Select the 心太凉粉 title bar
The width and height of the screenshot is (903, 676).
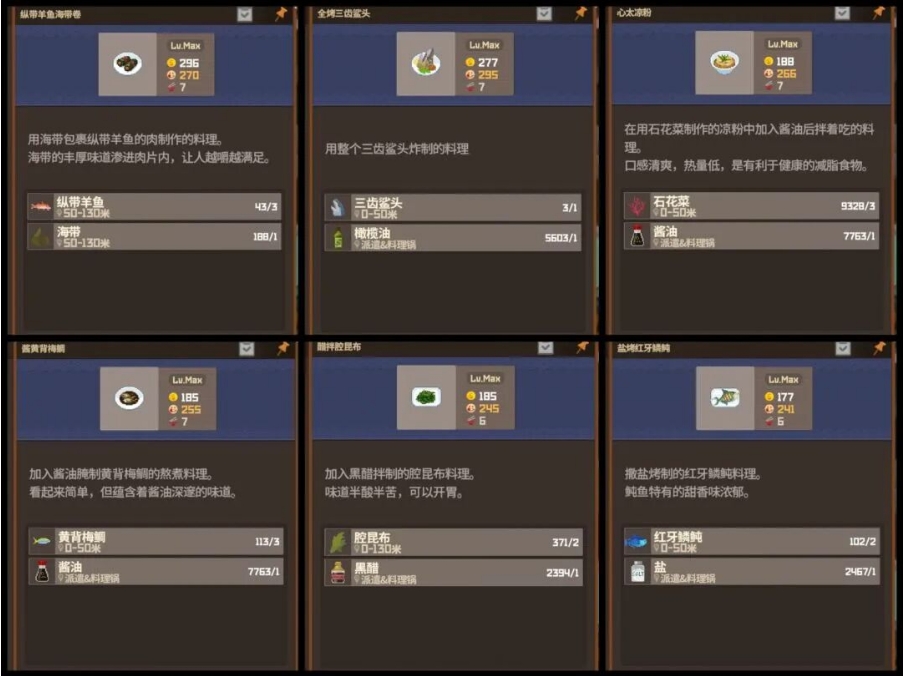tap(752, 13)
